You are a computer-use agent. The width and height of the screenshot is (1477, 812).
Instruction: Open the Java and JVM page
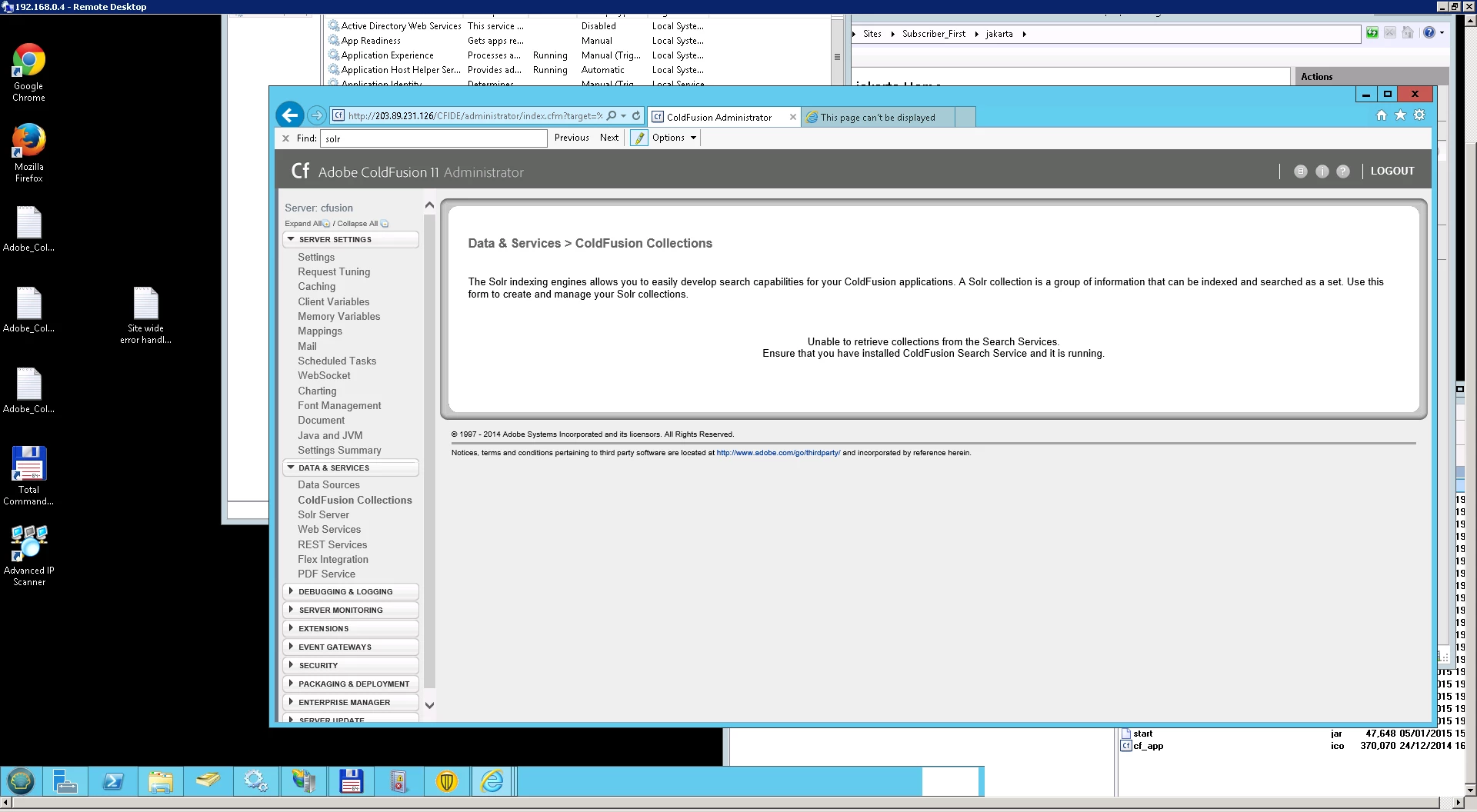(330, 435)
